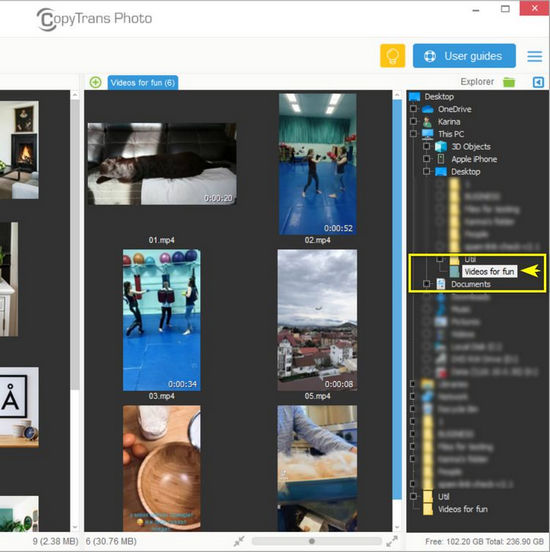Select the Documents entry in the tree
Screen dimensions: 550x552
pyautogui.click(x=470, y=284)
